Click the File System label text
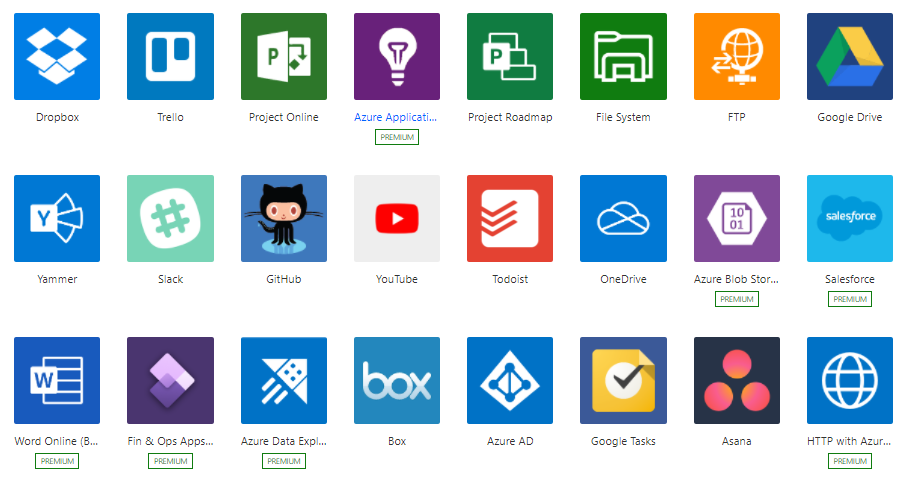The height and width of the screenshot is (479, 906). point(623,117)
